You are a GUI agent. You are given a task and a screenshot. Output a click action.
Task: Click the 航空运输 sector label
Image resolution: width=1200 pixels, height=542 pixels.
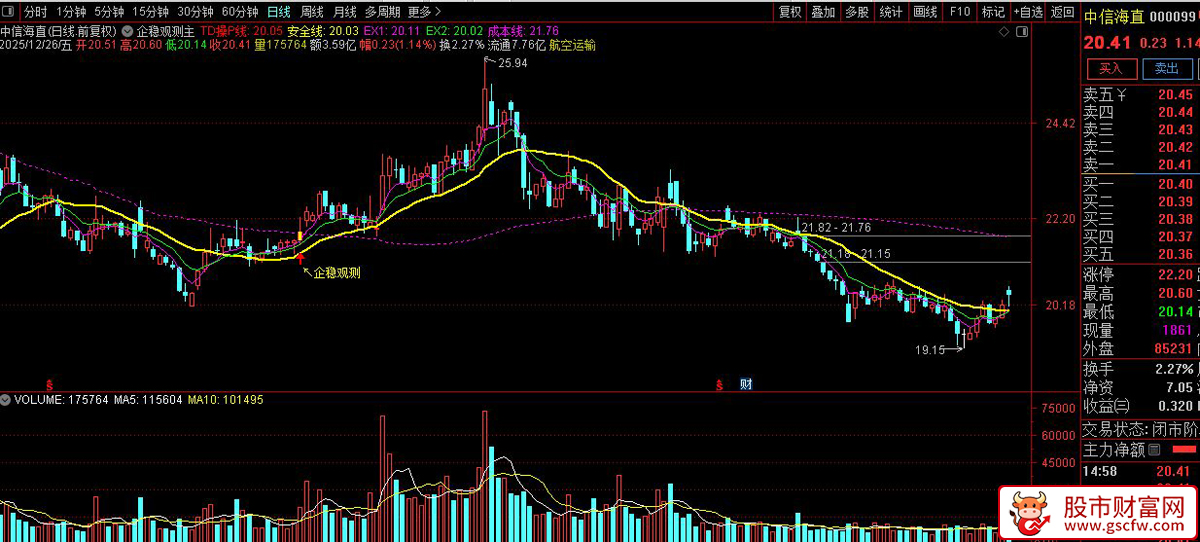tap(572, 45)
